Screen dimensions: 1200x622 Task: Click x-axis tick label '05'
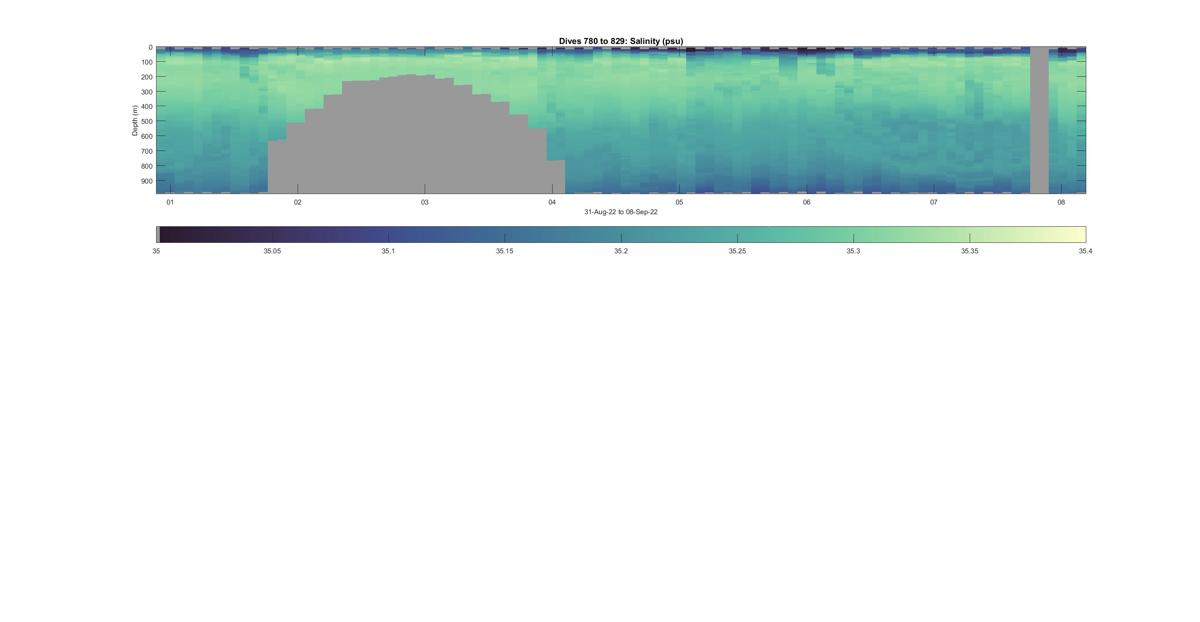679,202
